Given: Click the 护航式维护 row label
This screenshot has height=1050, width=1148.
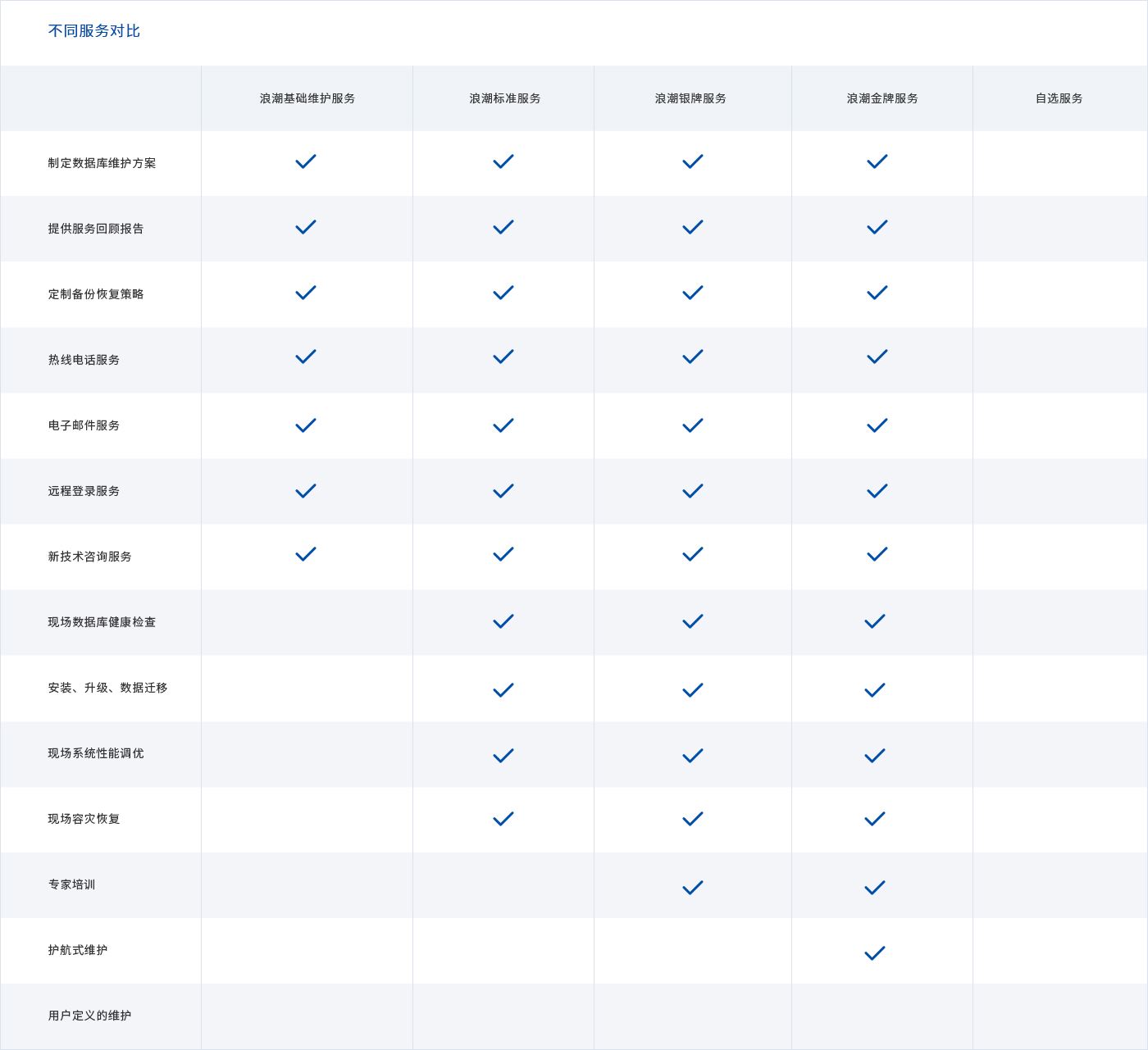Looking at the screenshot, I should pos(78,950).
